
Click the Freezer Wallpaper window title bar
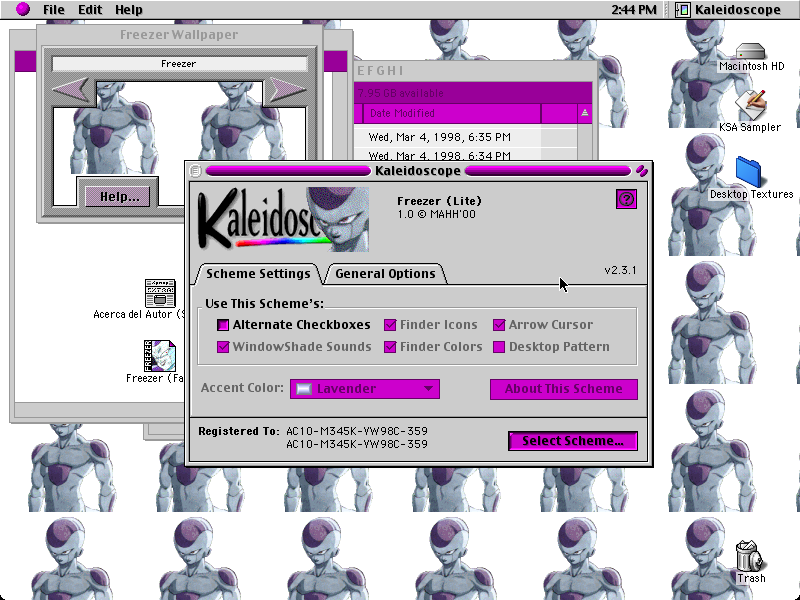pyautogui.click(x=179, y=35)
